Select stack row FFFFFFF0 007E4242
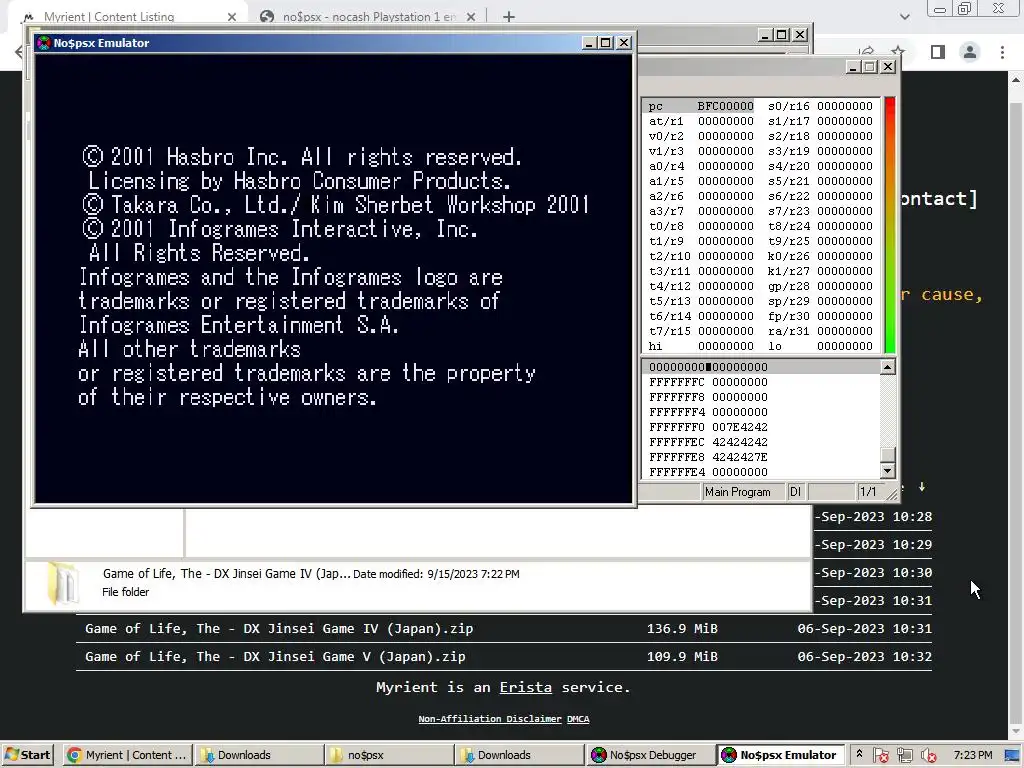The image size is (1024, 768). (x=708, y=427)
